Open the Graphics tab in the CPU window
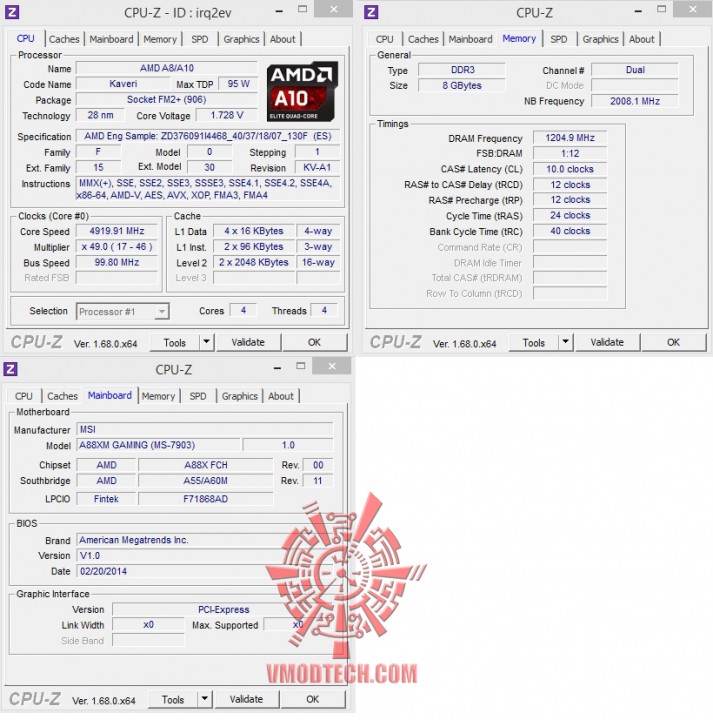Image resolution: width=713 pixels, height=720 pixels. pyautogui.click(x=241, y=39)
